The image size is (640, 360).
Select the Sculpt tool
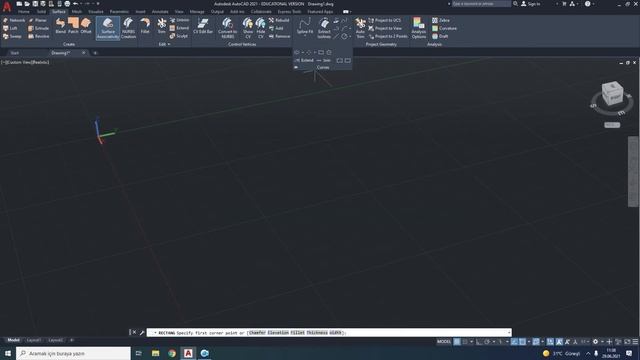coord(179,36)
